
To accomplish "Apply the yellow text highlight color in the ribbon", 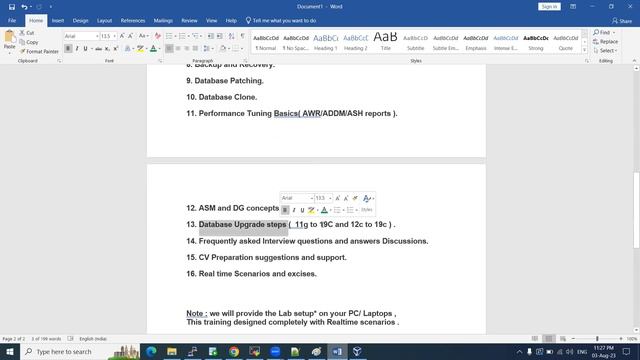I will tap(140, 49).
